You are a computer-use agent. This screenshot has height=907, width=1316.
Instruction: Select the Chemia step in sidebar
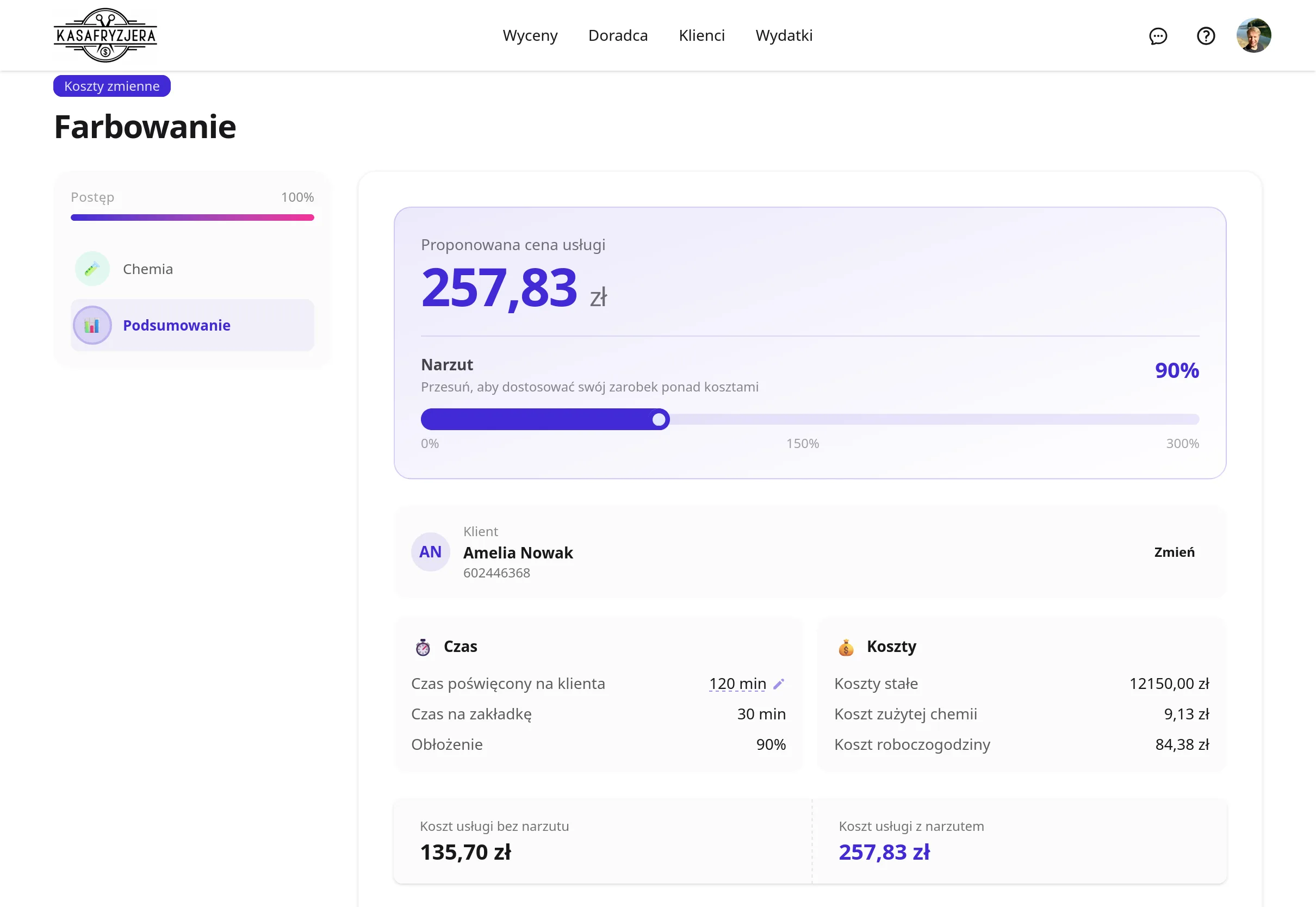tap(192, 268)
